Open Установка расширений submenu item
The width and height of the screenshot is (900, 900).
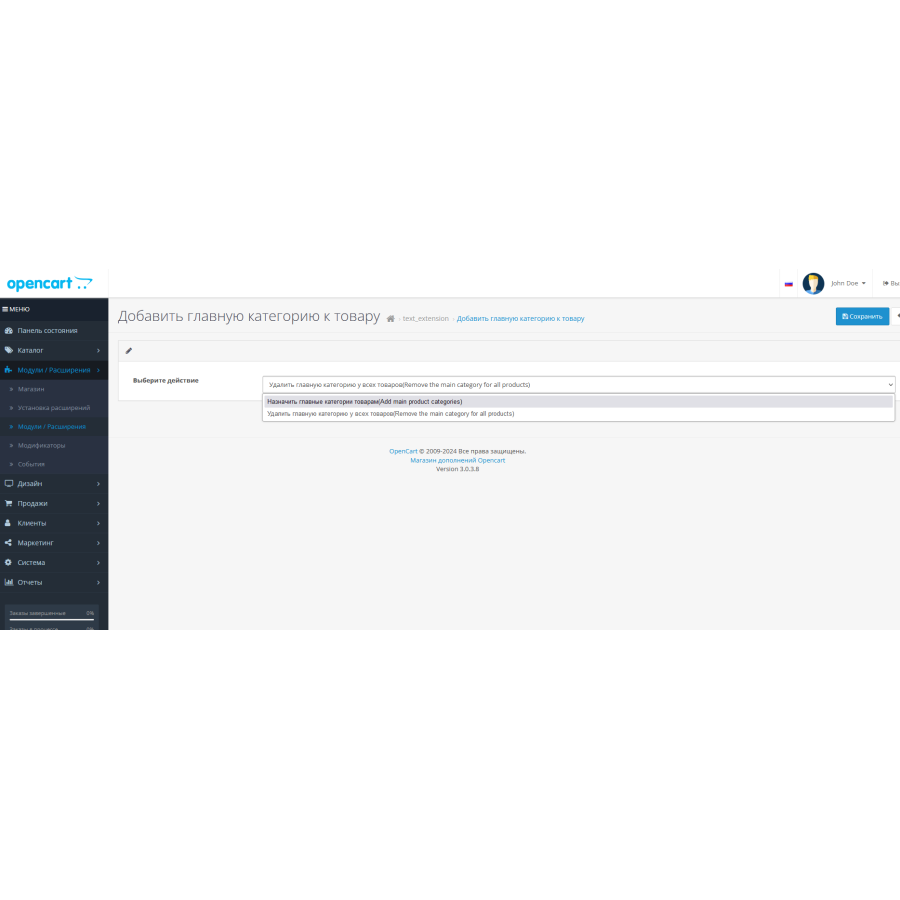[54, 408]
